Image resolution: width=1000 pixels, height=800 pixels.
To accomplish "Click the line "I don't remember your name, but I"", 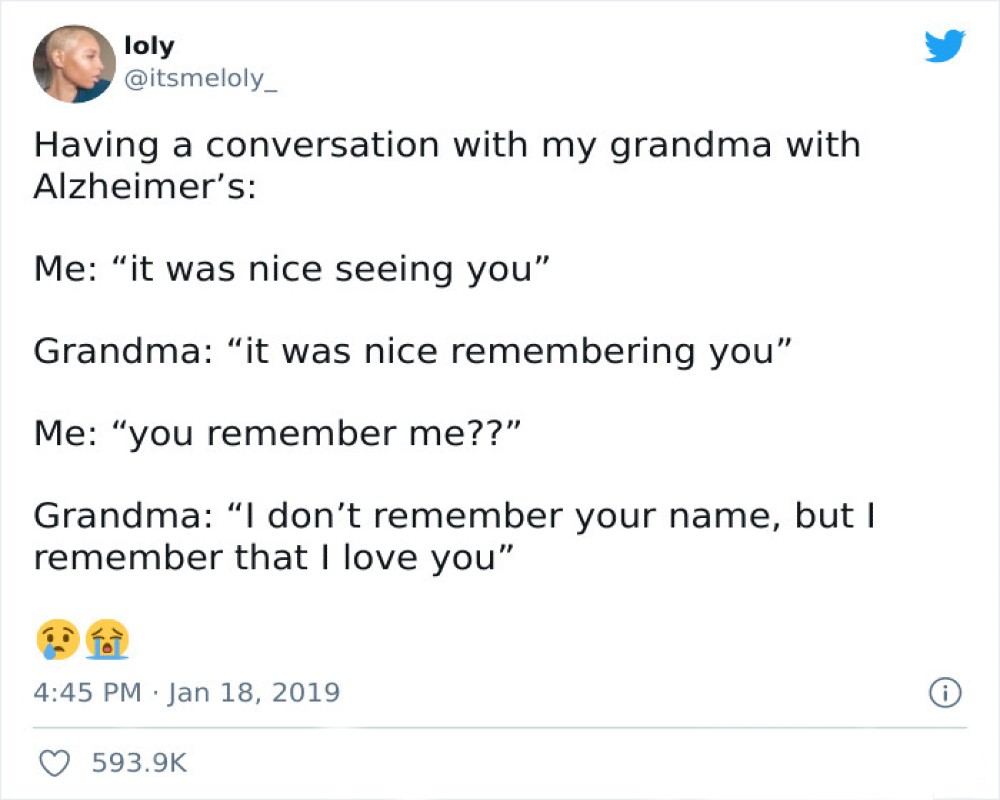I will tap(553, 517).
